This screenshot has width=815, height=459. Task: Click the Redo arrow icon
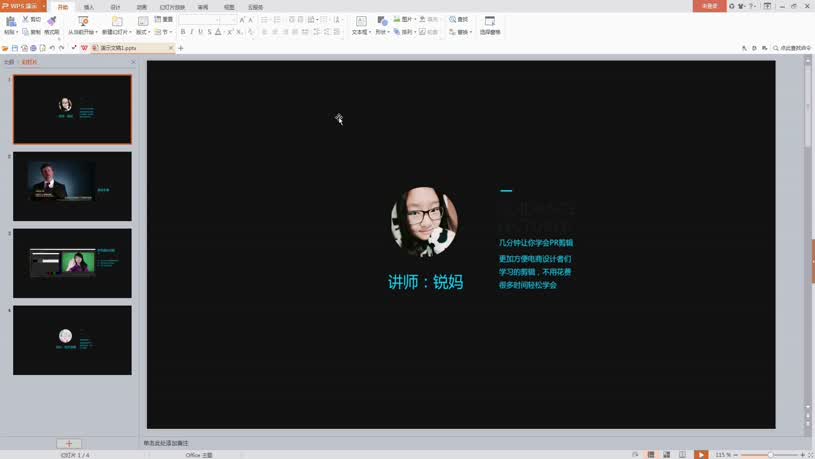click(x=61, y=48)
